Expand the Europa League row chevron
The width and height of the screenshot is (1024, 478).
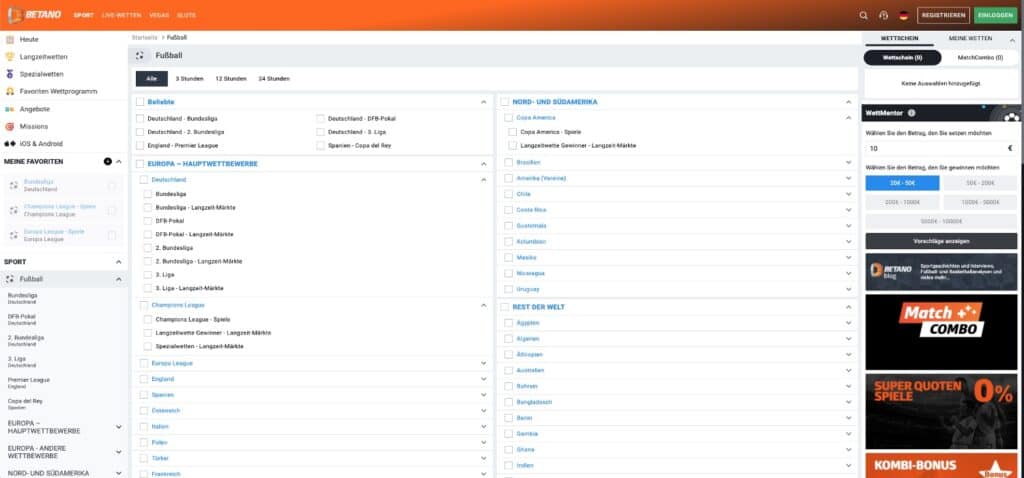coord(484,363)
